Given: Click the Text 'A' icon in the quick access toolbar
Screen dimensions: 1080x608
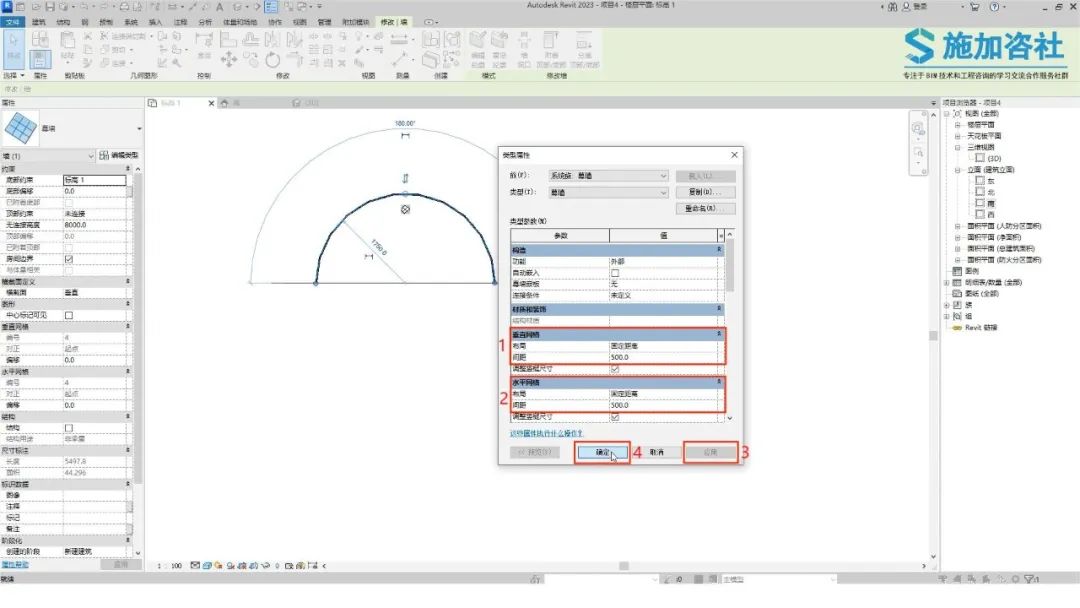Looking at the screenshot, I should click(x=220, y=7).
